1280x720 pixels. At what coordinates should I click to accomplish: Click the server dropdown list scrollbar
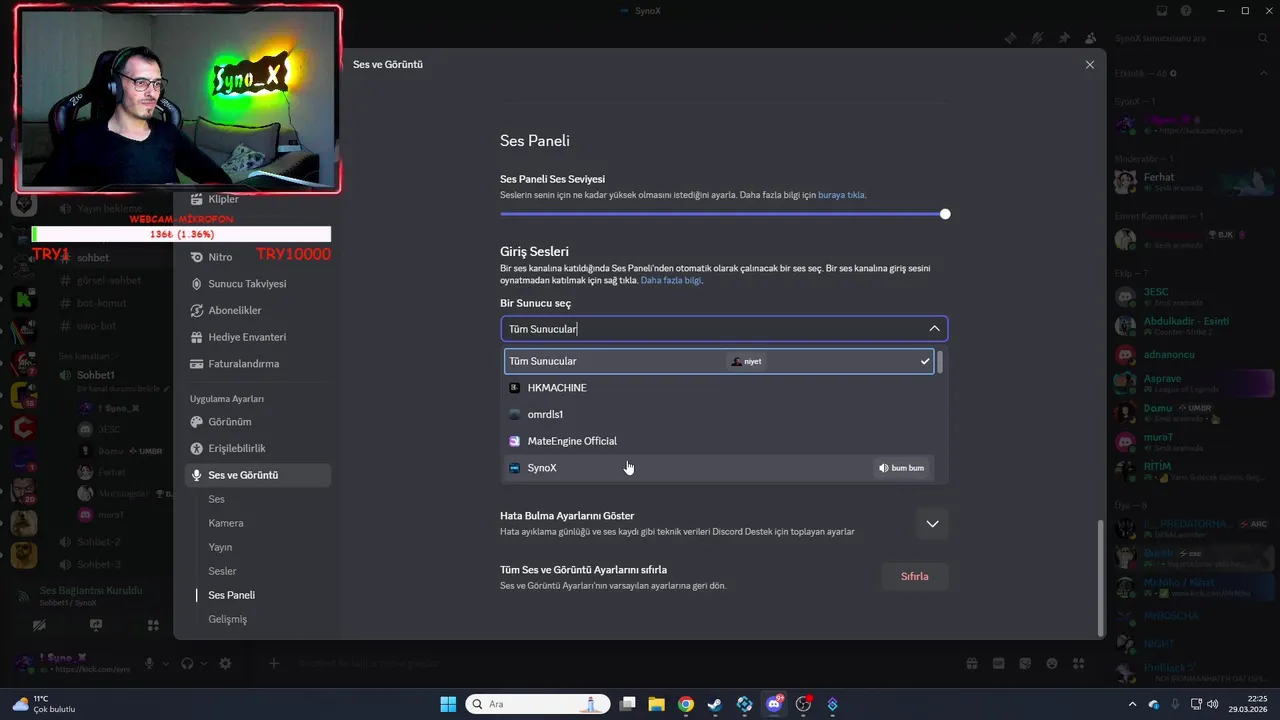940,363
